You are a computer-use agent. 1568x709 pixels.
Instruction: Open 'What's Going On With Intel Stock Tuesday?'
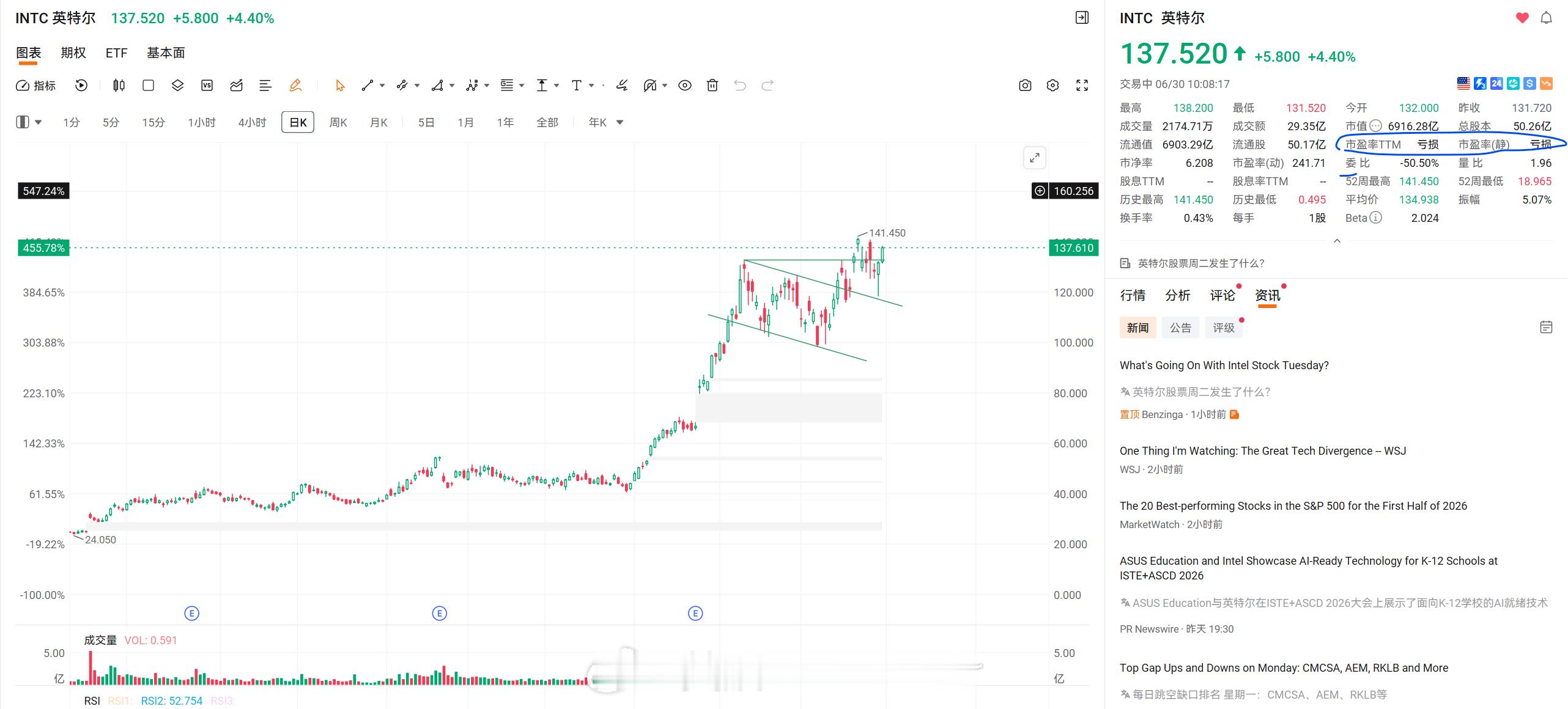pos(1224,366)
